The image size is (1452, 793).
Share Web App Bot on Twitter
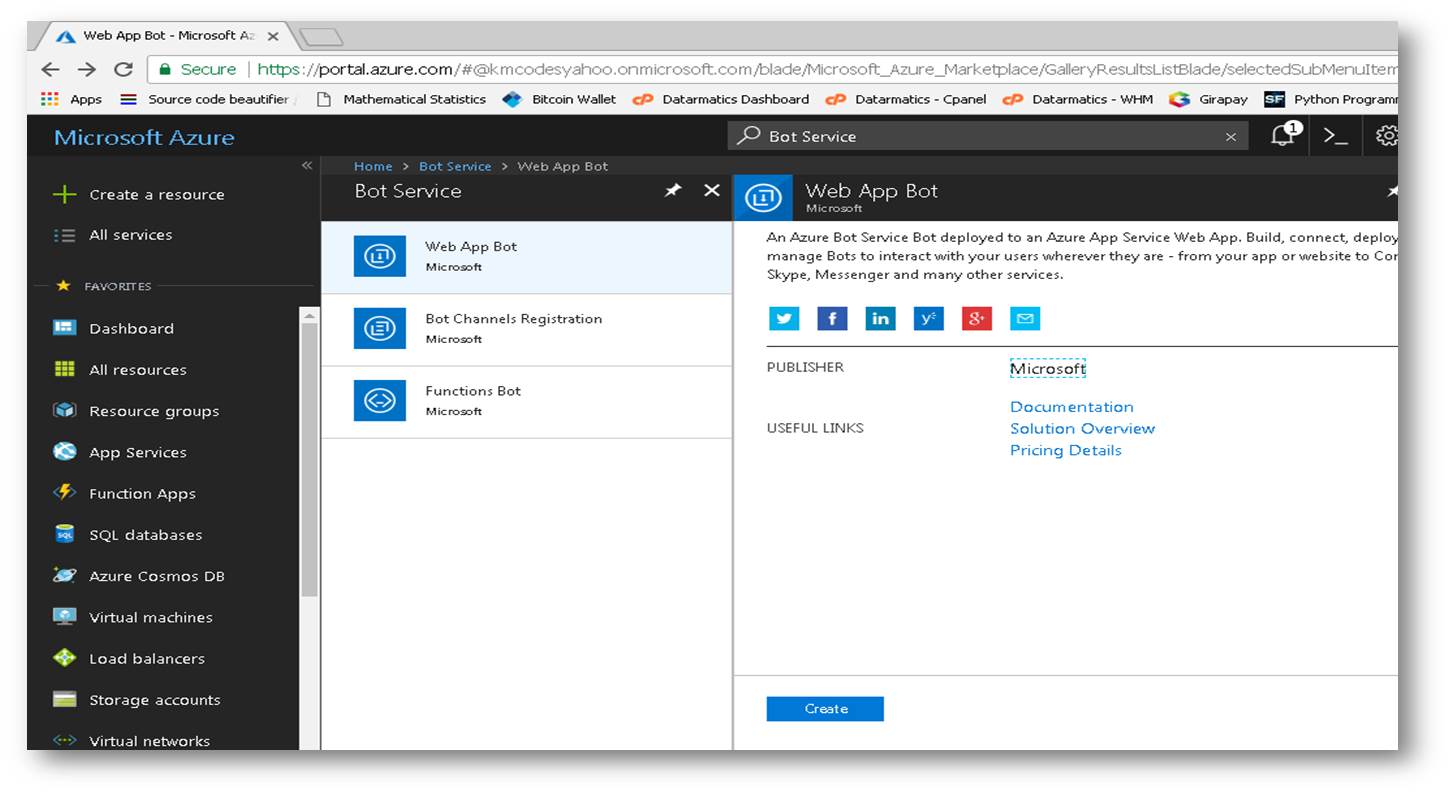point(784,318)
